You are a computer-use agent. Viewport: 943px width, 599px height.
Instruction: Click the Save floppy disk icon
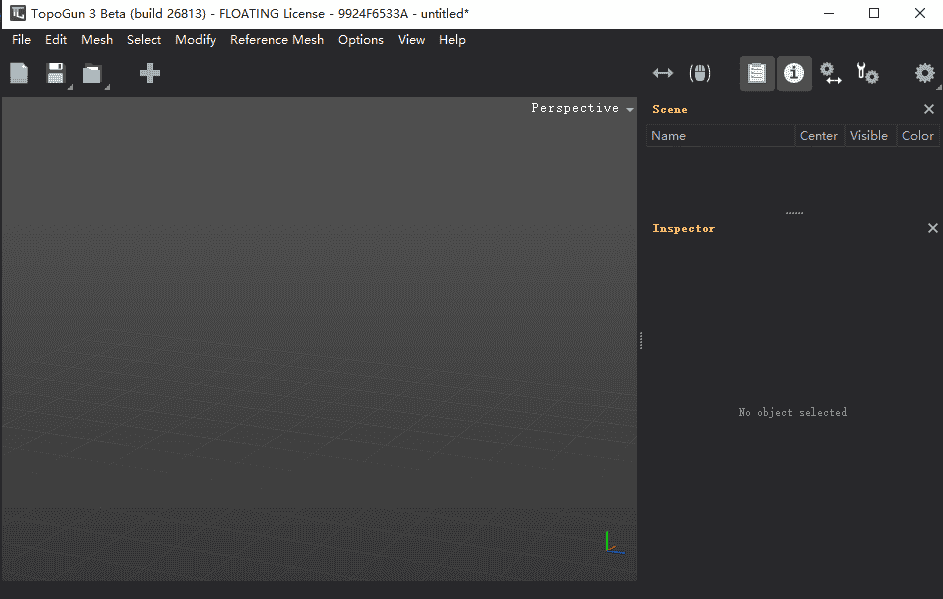[x=56, y=73]
